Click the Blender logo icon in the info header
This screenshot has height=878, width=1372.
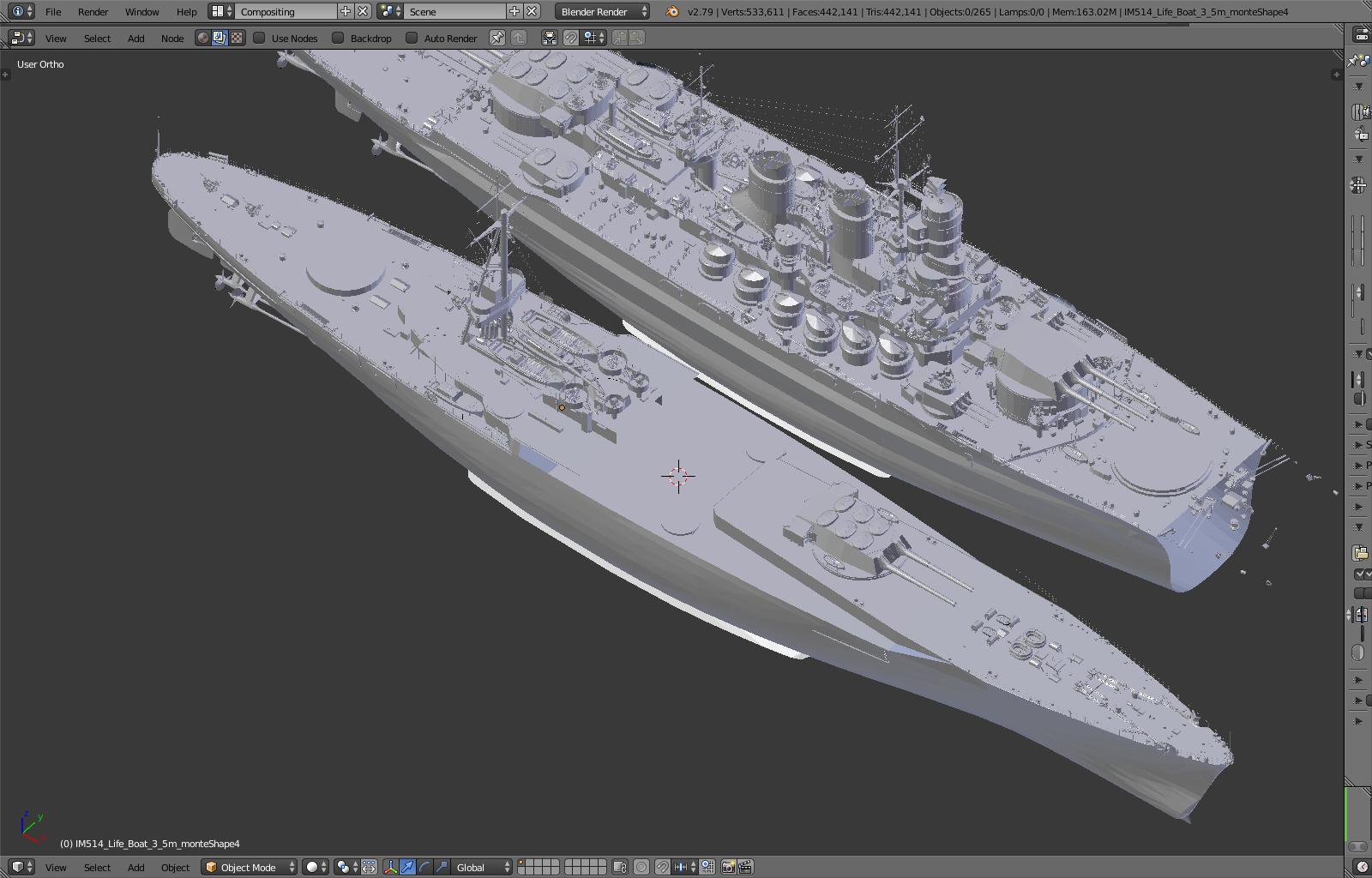[x=672, y=12]
